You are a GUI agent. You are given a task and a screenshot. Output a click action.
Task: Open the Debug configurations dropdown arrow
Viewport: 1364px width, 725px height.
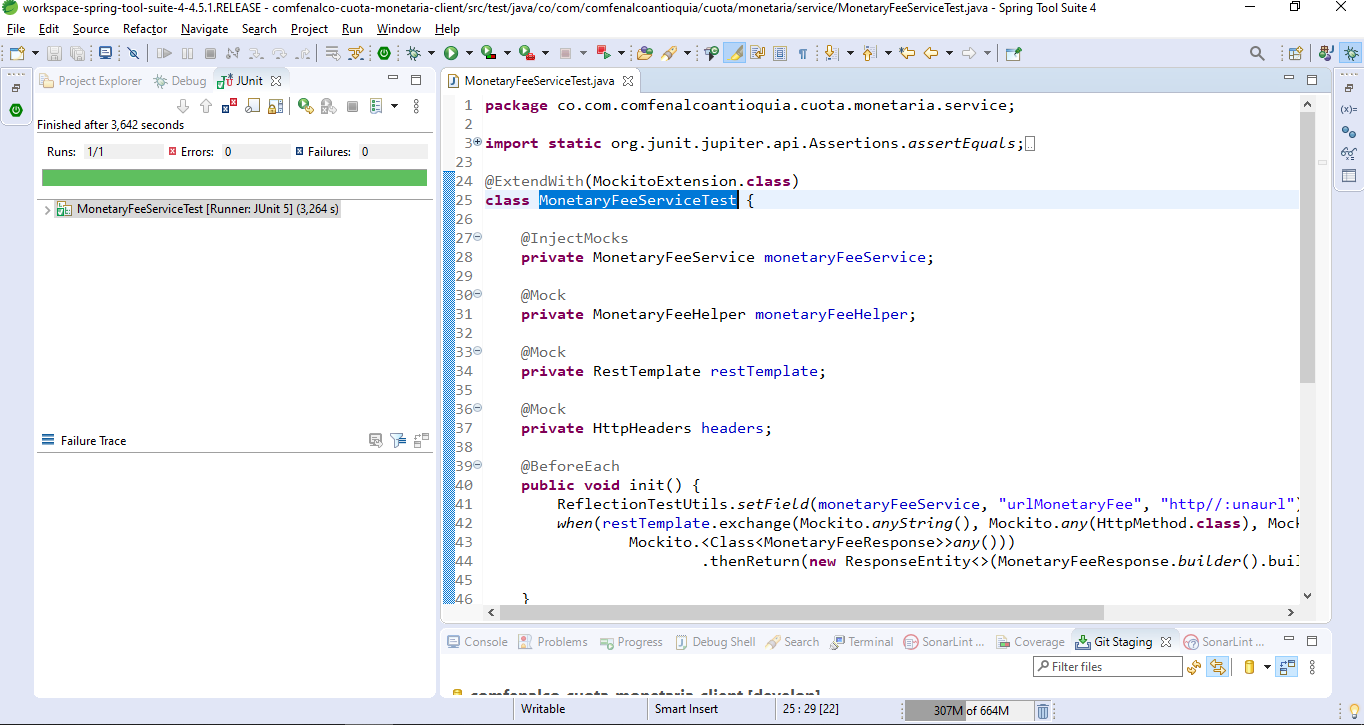coord(431,53)
